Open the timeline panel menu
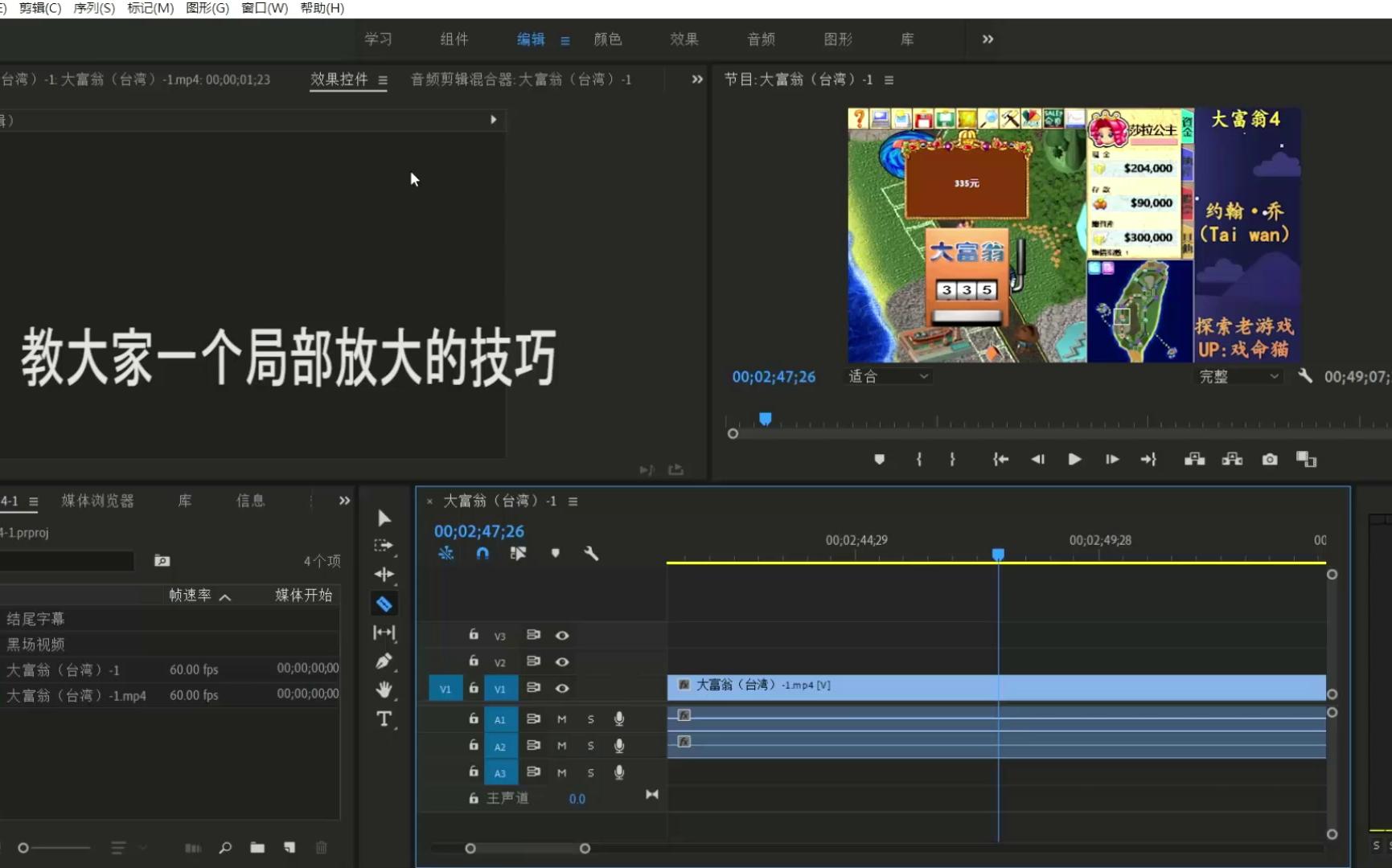 (x=573, y=501)
